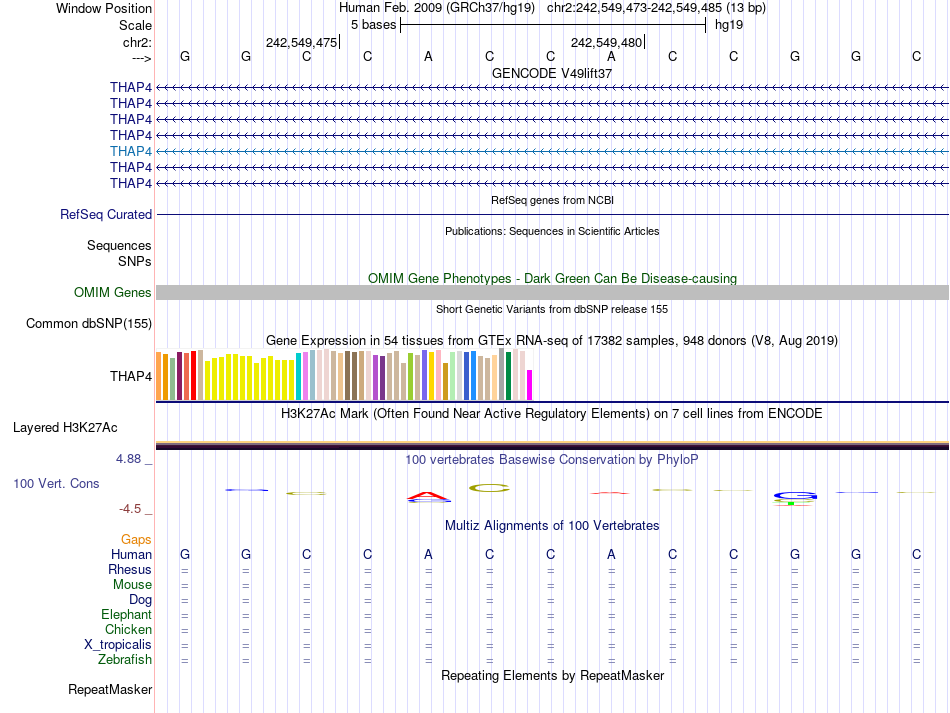This screenshot has width=950, height=713.
Task: Select the X_tropicalis alignment row label
Action: (x=118, y=645)
